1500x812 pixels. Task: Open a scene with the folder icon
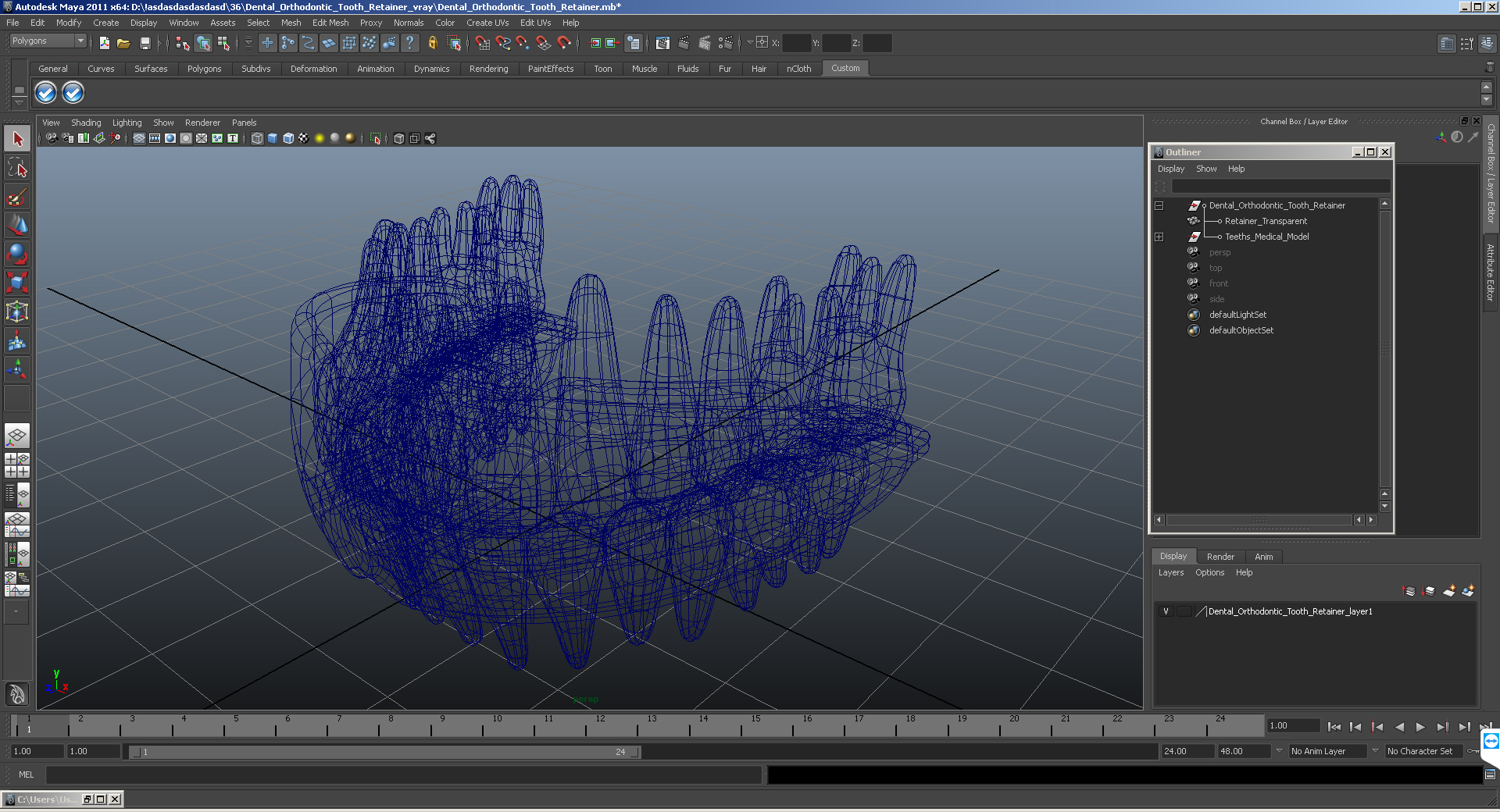click(x=123, y=43)
